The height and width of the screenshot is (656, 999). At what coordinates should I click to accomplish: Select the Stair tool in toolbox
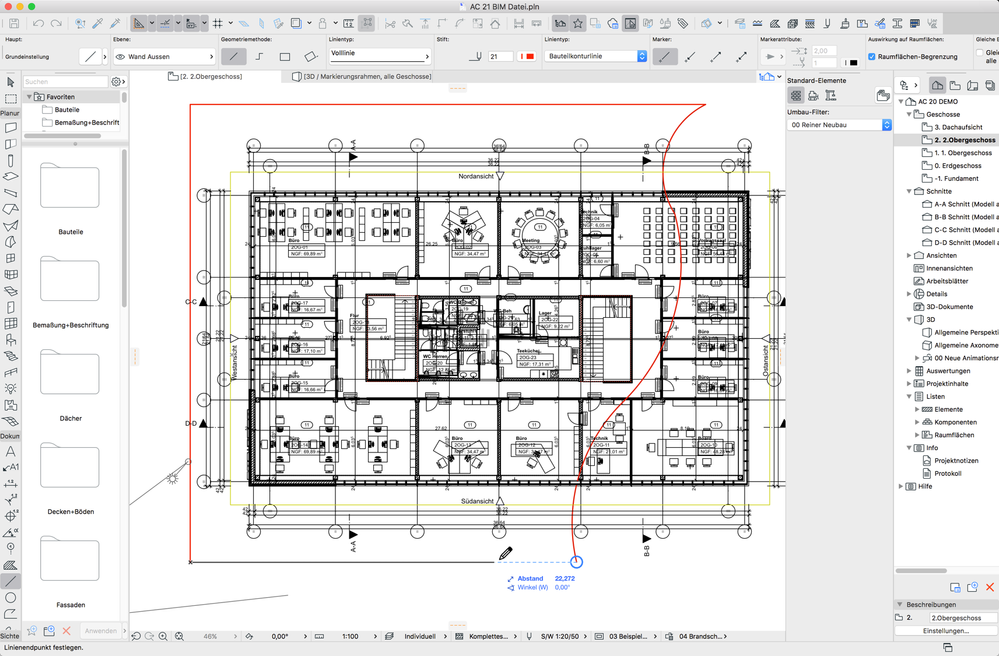click(10, 356)
